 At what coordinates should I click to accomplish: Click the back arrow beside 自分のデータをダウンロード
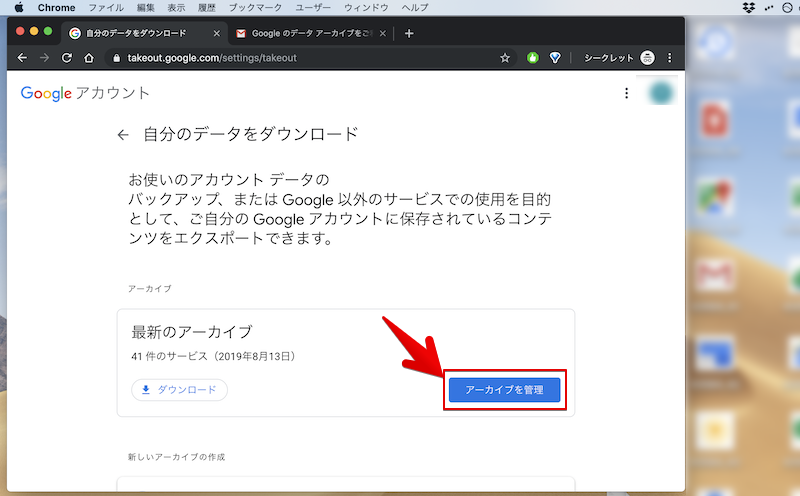[x=123, y=134]
